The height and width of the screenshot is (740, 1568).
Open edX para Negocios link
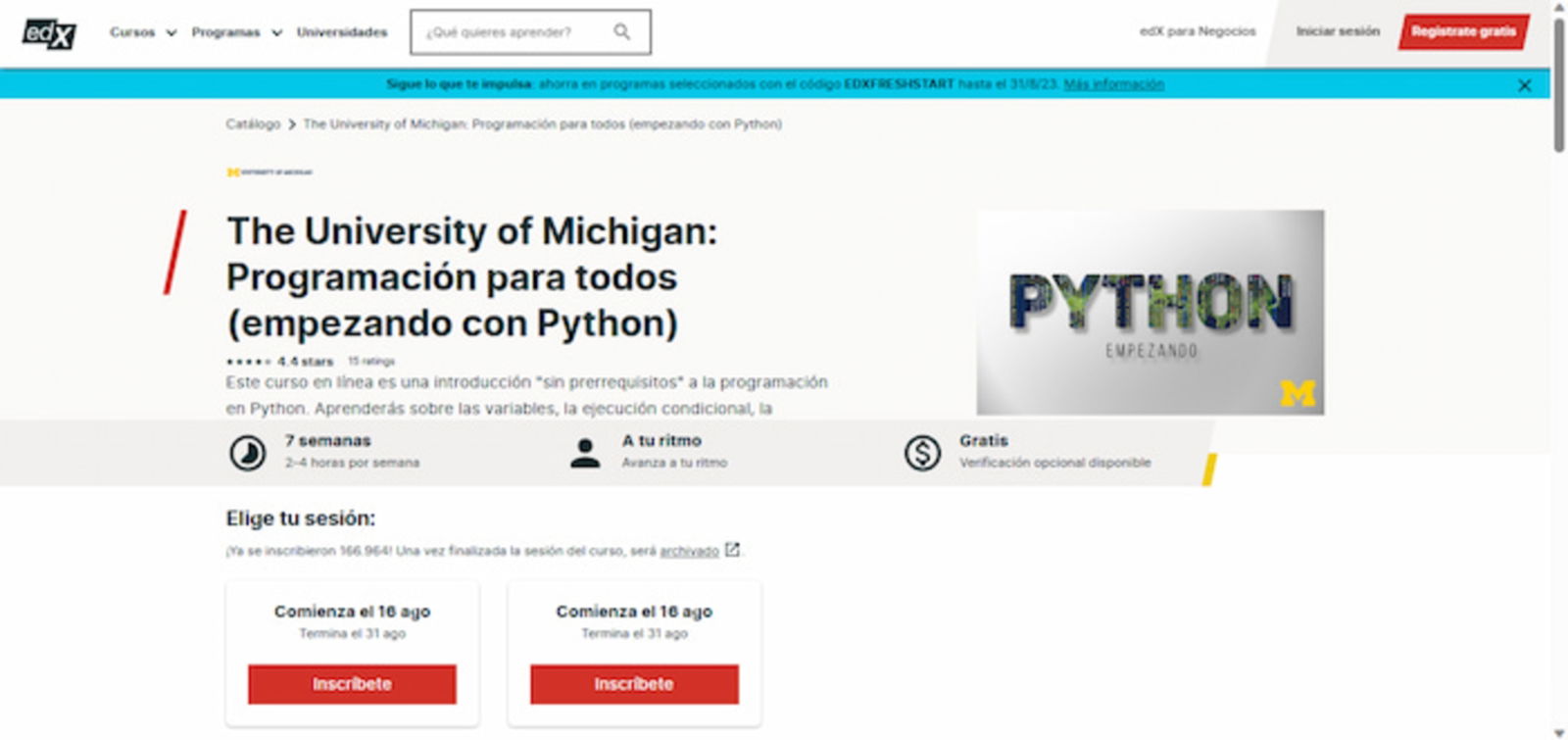click(1198, 31)
